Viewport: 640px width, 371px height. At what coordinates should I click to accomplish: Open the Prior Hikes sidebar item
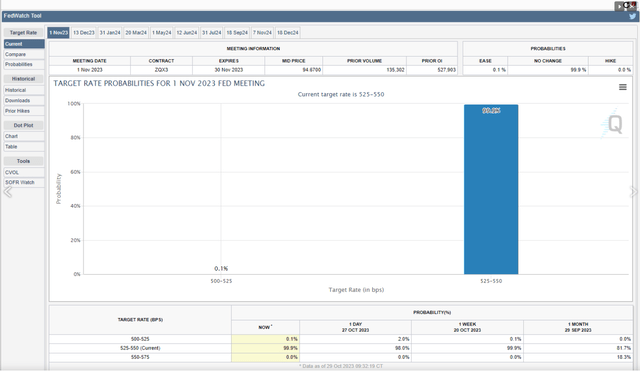24,111
